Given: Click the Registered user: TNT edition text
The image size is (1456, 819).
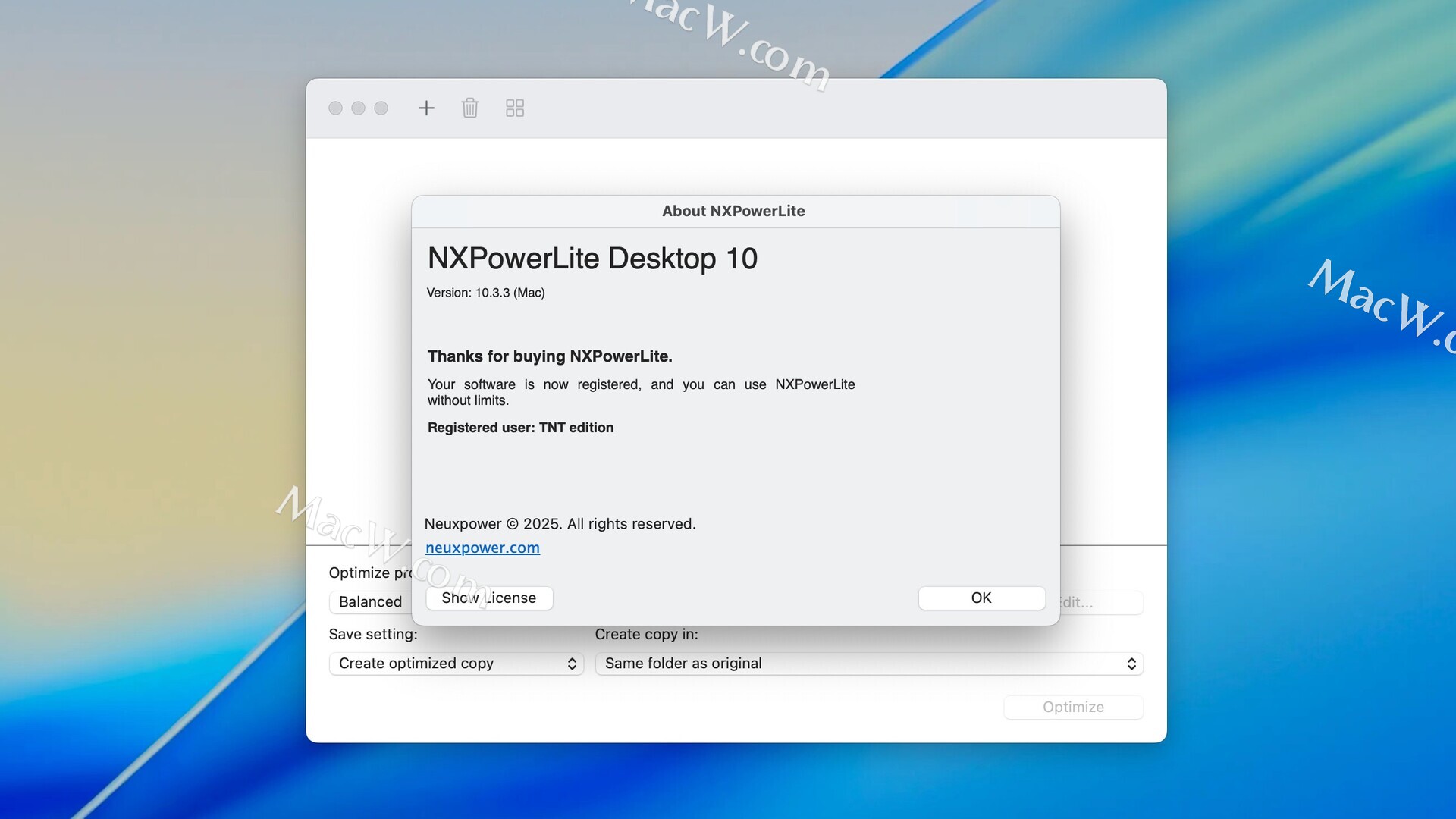Looking at the screenshot, I should 520,428.
